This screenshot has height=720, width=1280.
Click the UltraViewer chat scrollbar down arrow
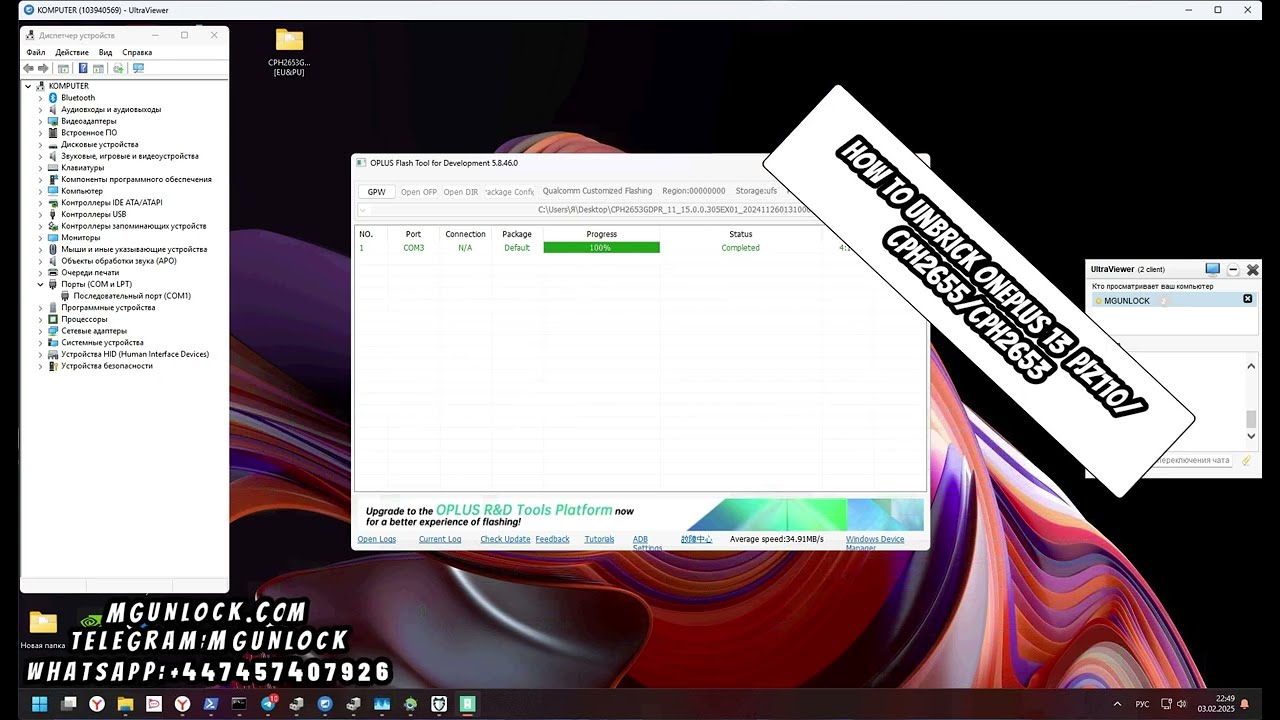click(1251, 436)
